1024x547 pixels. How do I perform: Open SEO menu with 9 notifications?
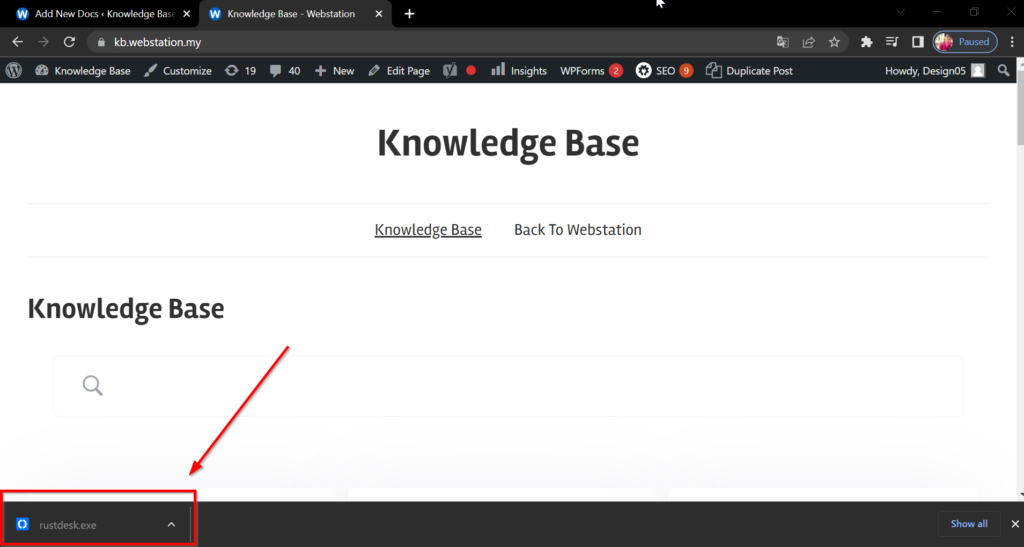[x=664, y=70]
